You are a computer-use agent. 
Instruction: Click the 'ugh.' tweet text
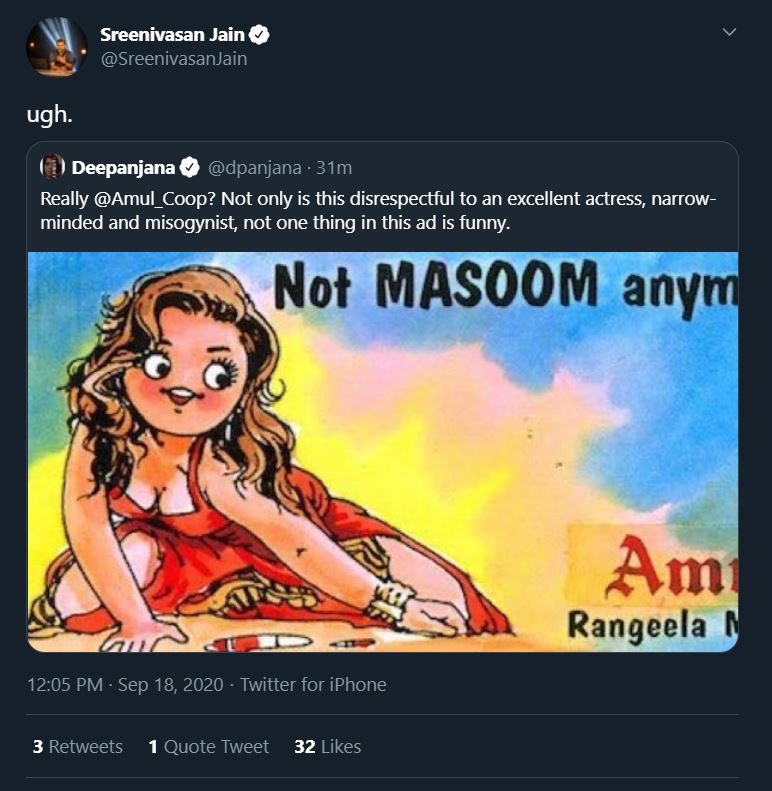coord(49,115)
